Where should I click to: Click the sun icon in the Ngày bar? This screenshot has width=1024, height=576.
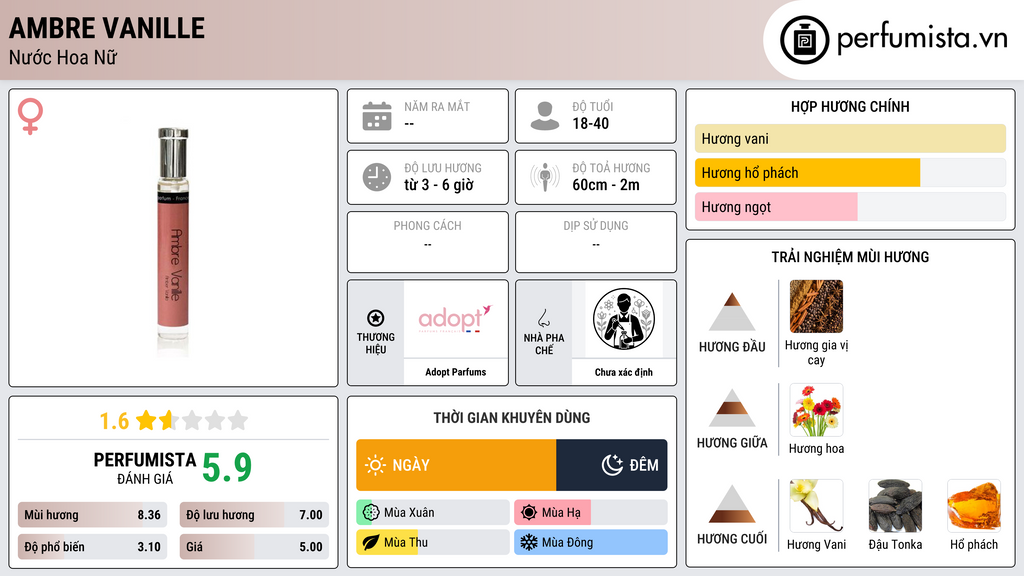(376, 465)
